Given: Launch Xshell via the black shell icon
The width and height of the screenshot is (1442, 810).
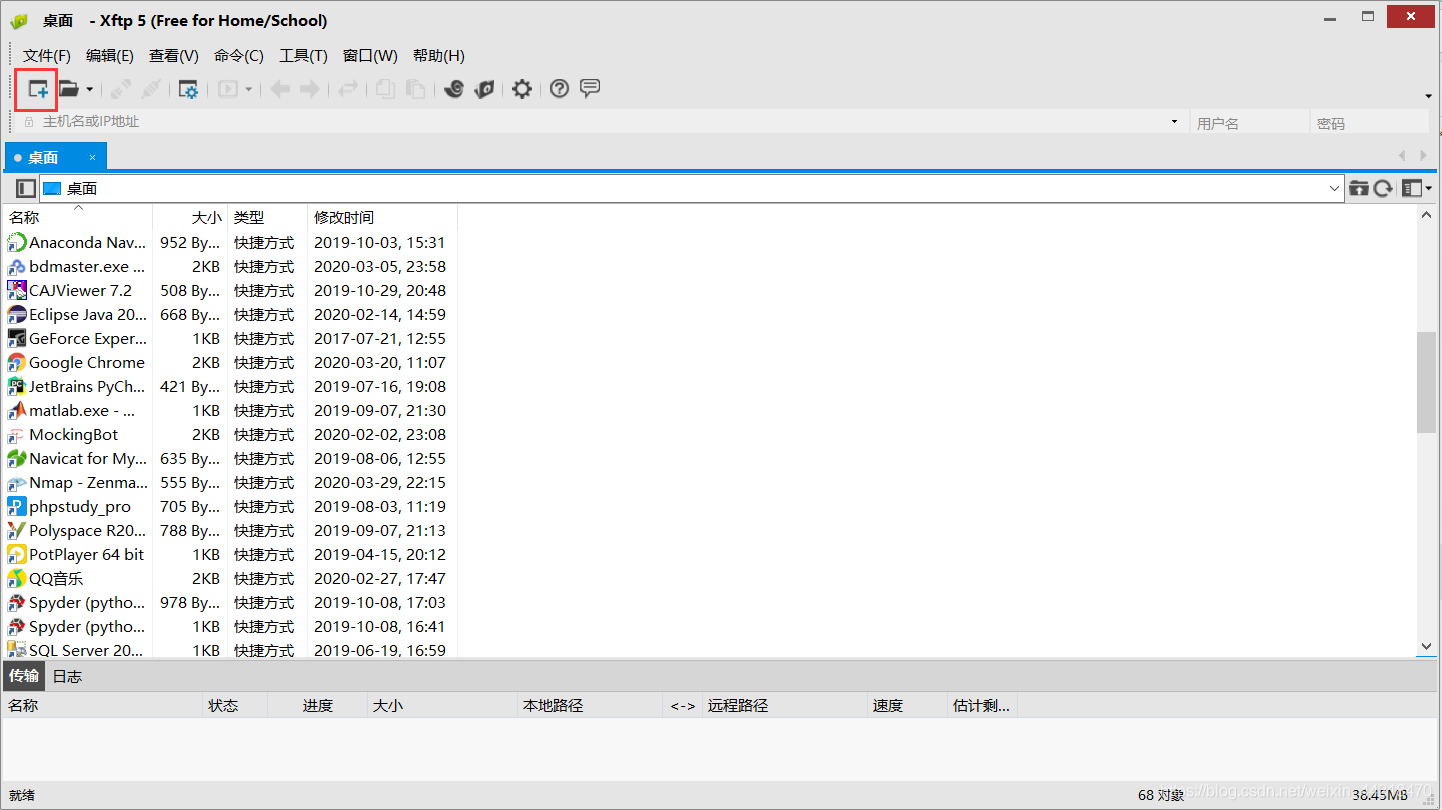Looking at the screenshot, I should tap(454, 89).
